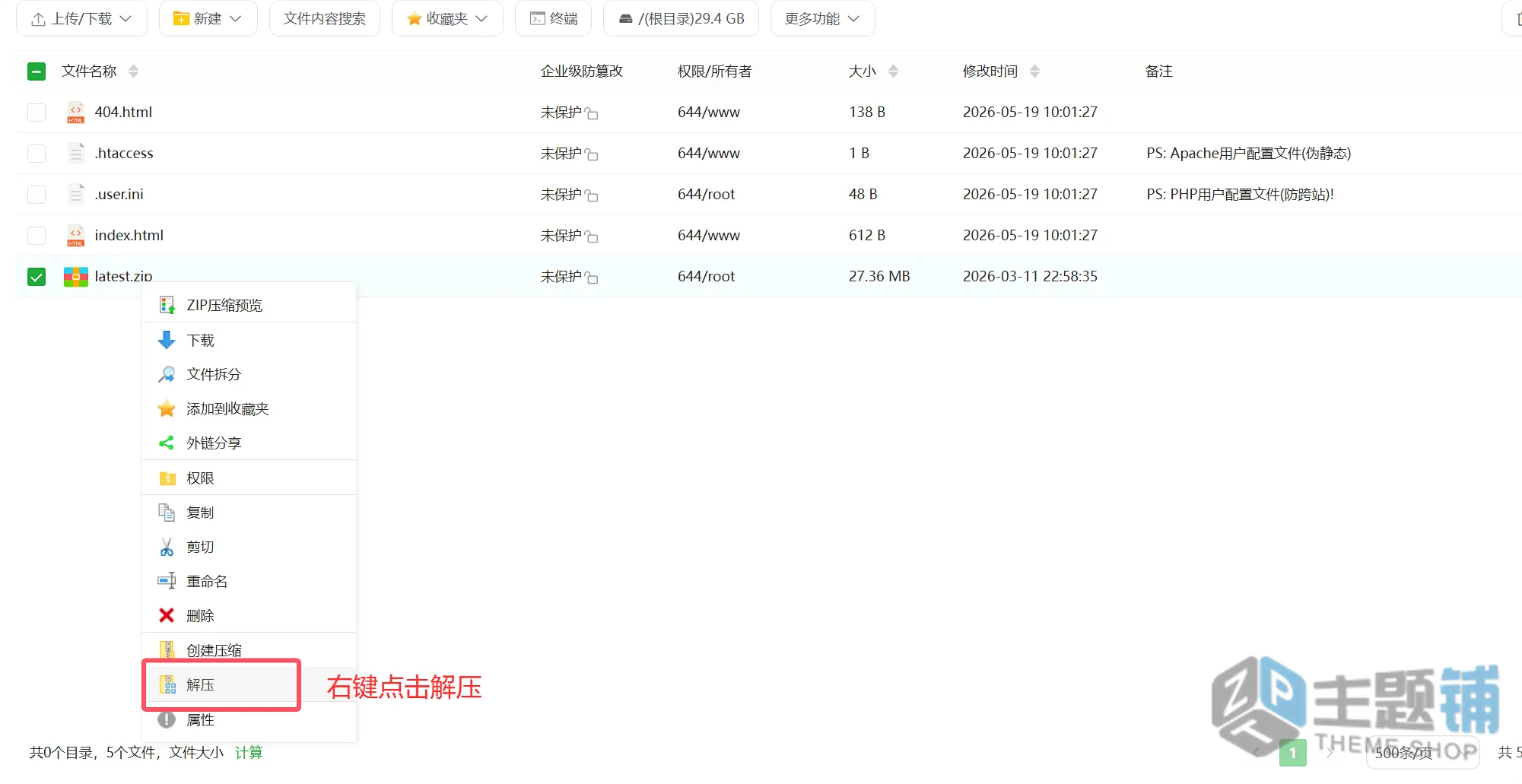The height and width of the screenshot is (784, 1522).
Task: Open 属性 from the context menu
Action: click(x=249, y=719)
